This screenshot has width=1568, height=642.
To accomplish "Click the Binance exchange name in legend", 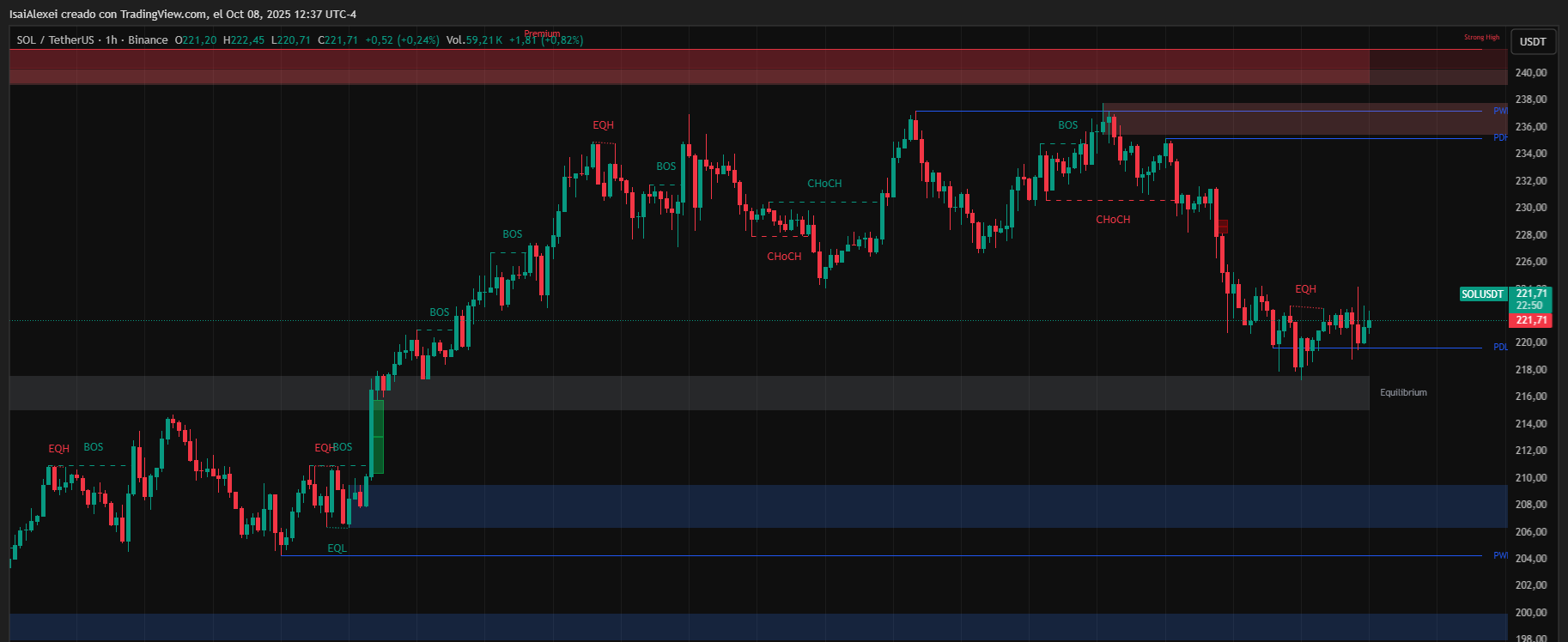I will [148, 40].
